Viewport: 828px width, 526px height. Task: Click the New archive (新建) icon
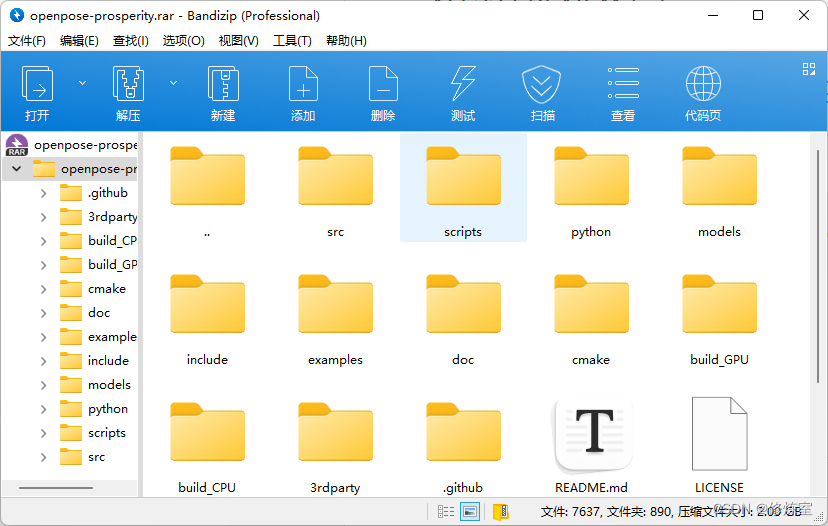click(223, 83)
